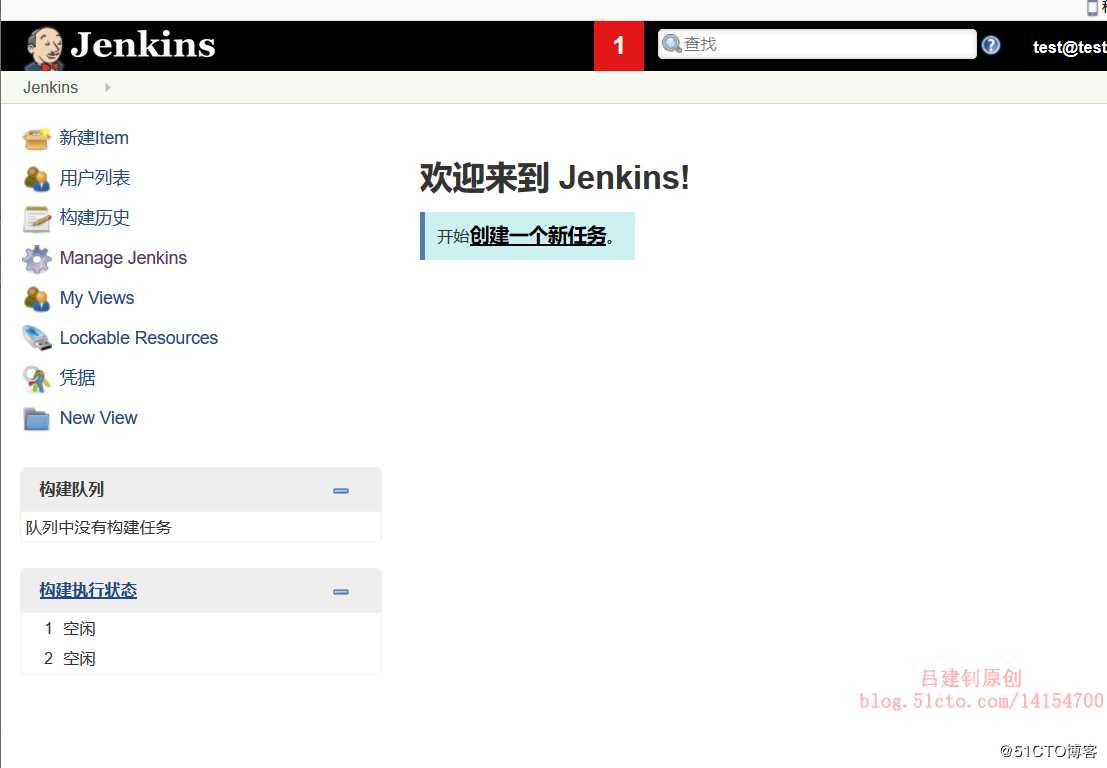The height and width of the screenshot is (768, 1107).
Task: Open the 新建Item link
Action: [94, 138]
